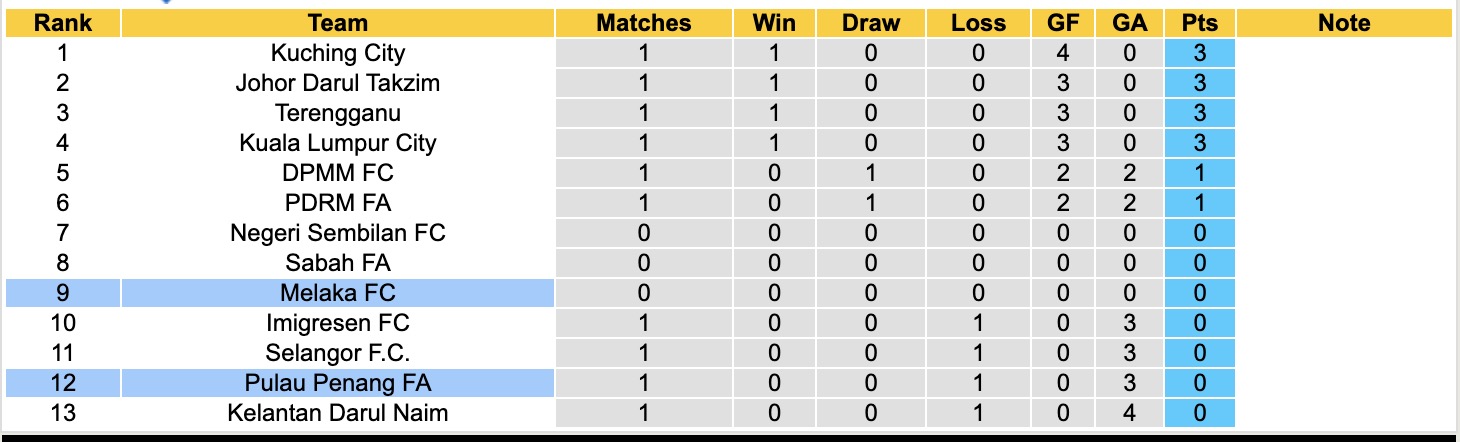Click the Rank column header

63,23
